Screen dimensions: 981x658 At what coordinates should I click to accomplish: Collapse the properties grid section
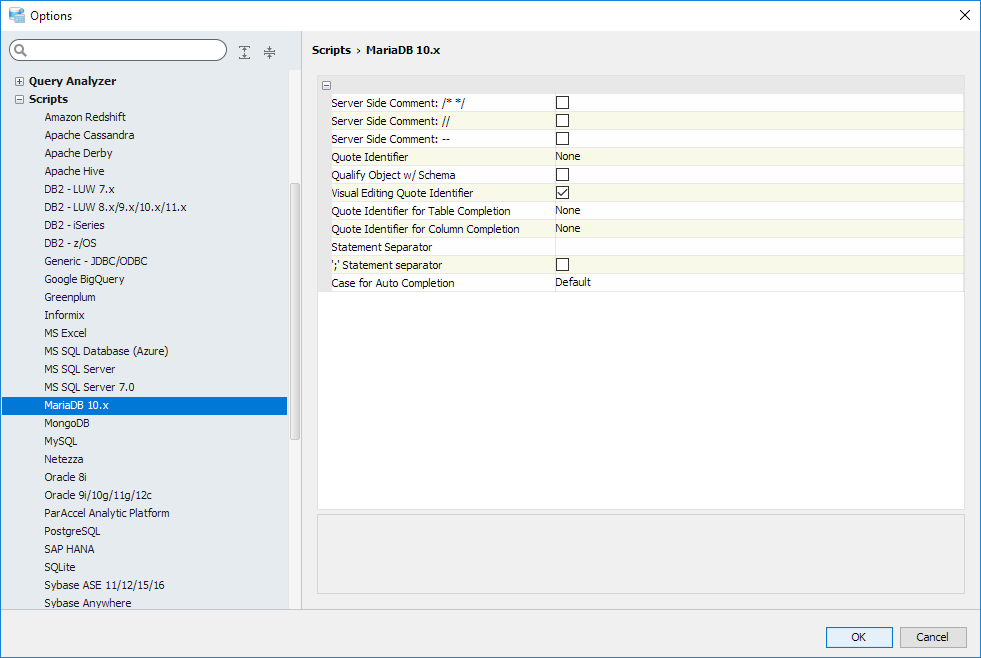(327, 85)
